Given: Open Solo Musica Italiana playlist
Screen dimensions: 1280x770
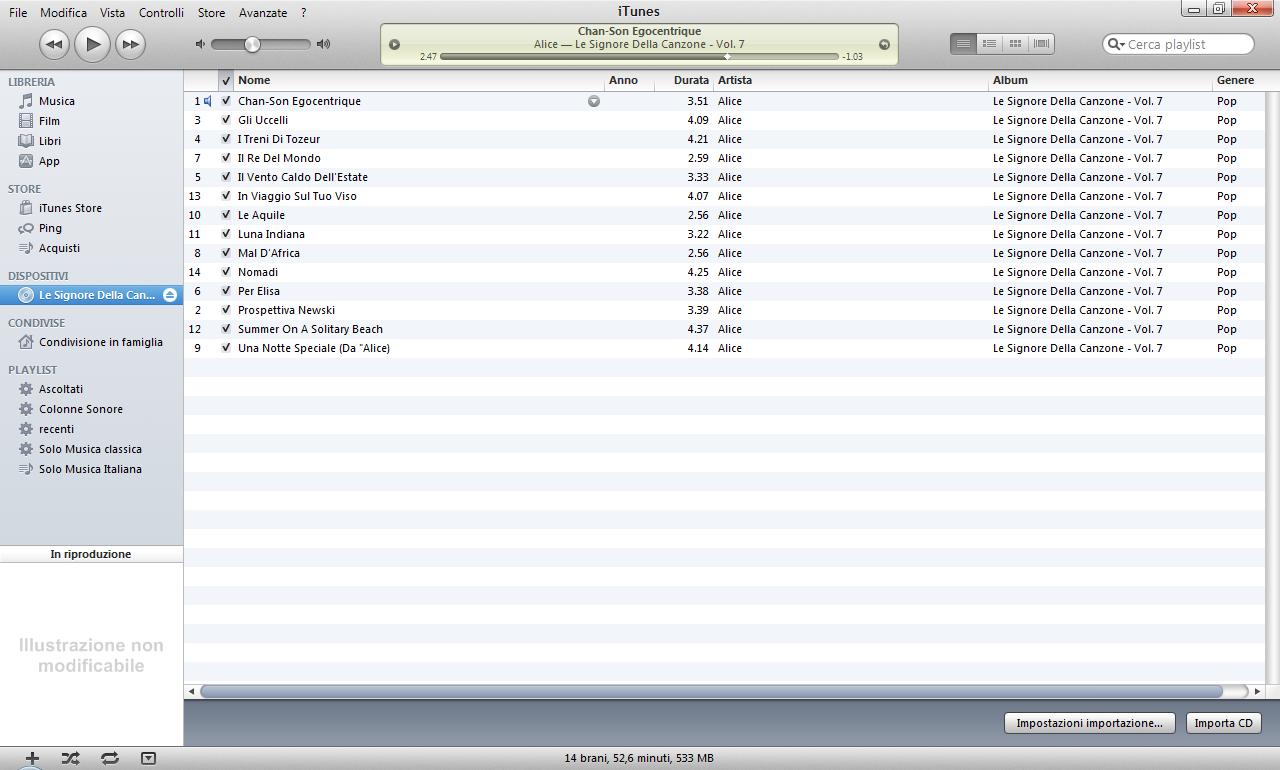Looking at the screenshot, I should click(x=91, y=469).
